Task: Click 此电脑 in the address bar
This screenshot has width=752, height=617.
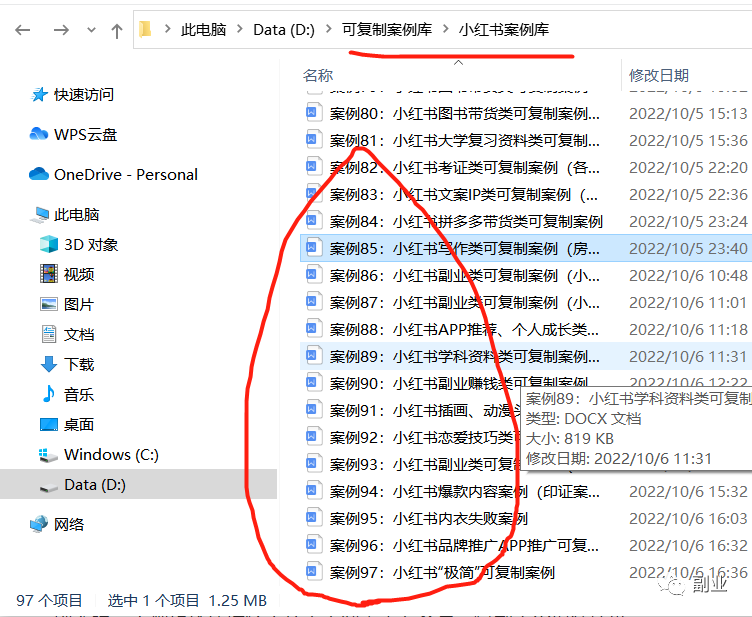Action: pos(203,29)
